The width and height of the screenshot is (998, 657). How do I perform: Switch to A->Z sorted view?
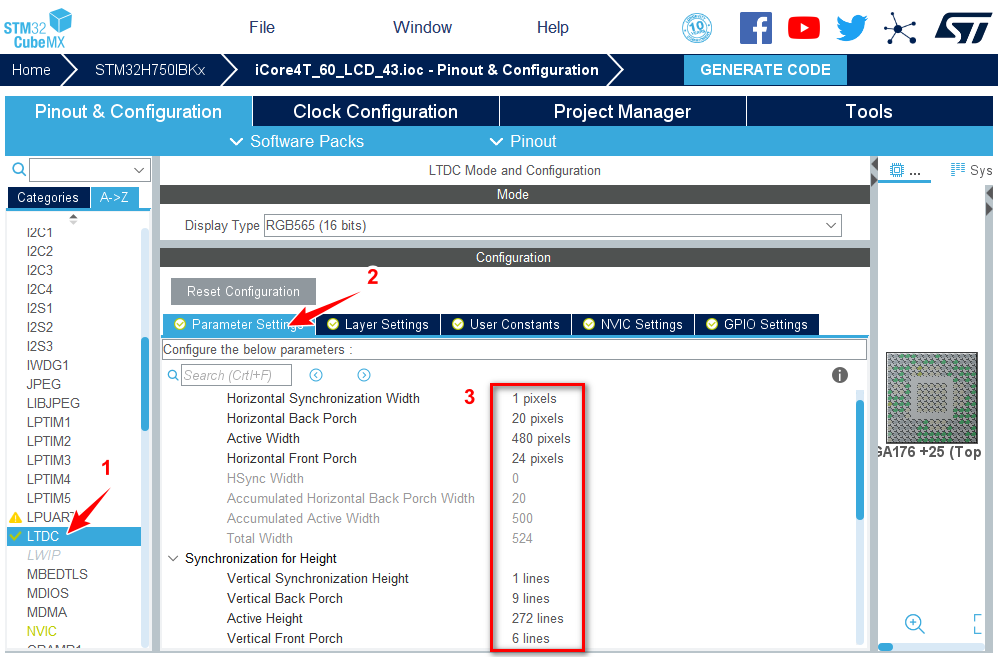pos(115,197)
